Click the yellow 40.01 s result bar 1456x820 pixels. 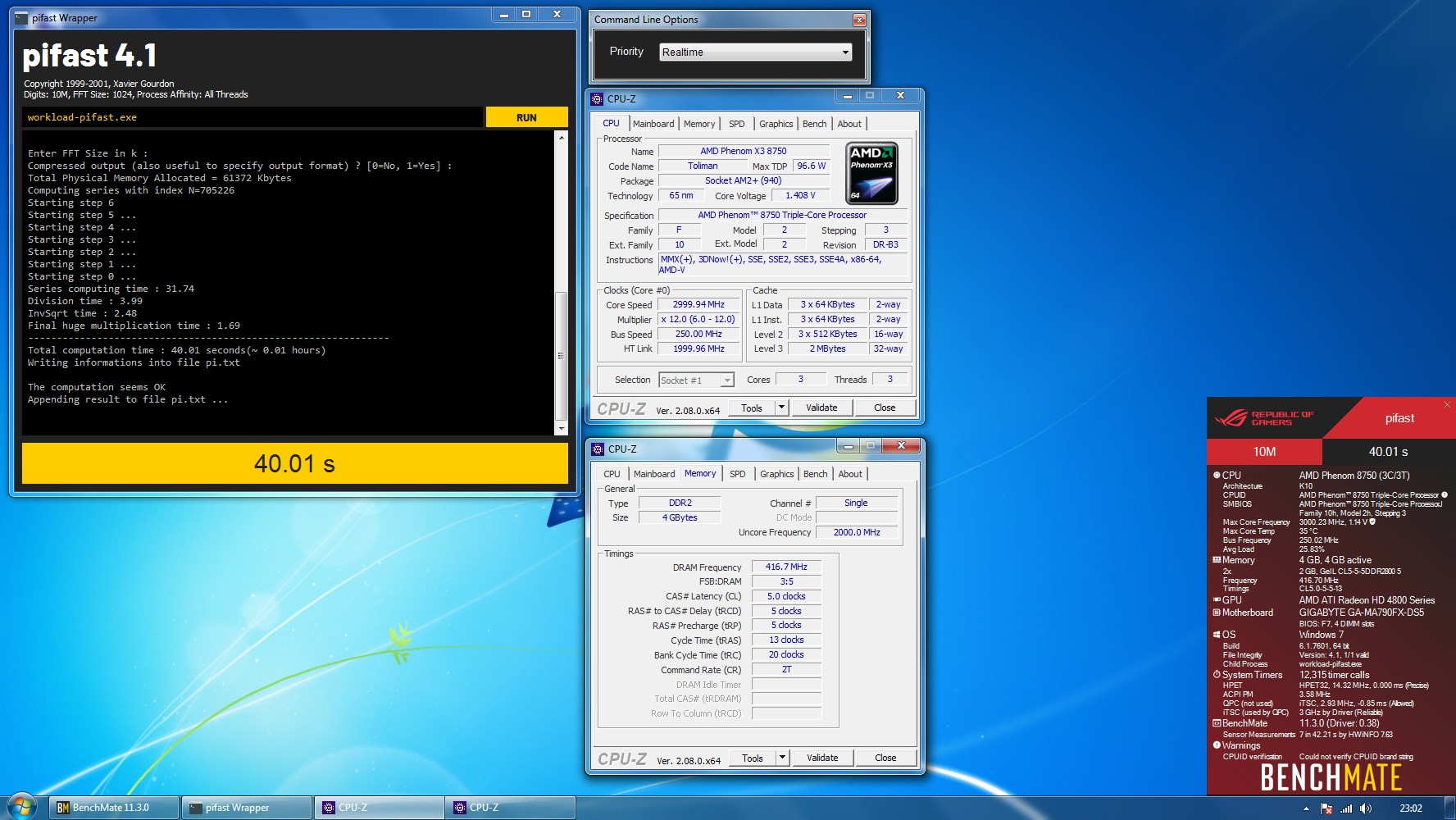click(295, 463)
